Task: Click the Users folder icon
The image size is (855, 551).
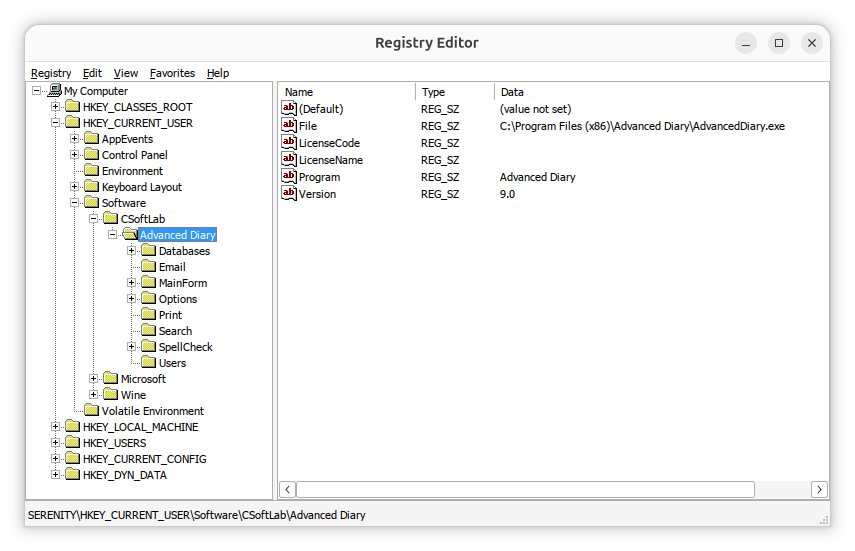Action: [x=149, y=362]
